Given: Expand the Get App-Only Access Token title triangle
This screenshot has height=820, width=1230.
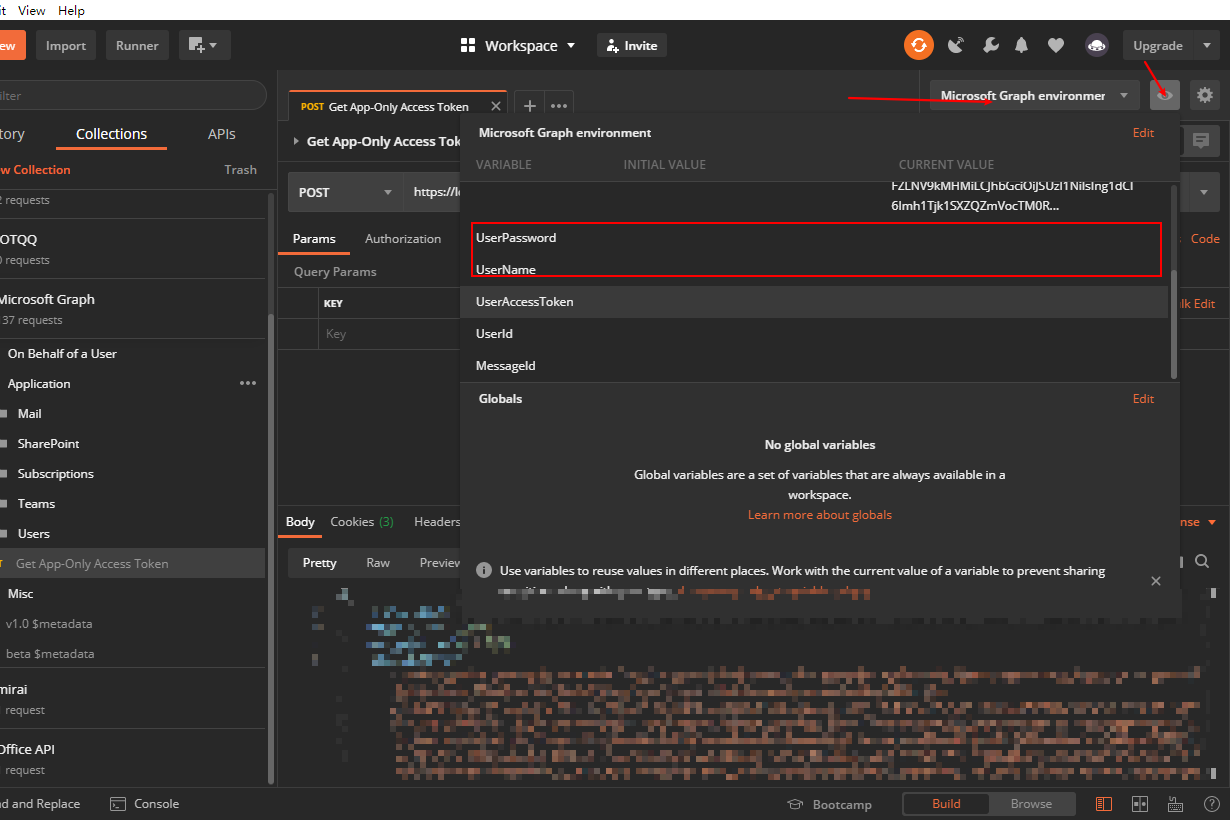Looking at the screenshot, I should pyautogui.click(x=296, y=141).
